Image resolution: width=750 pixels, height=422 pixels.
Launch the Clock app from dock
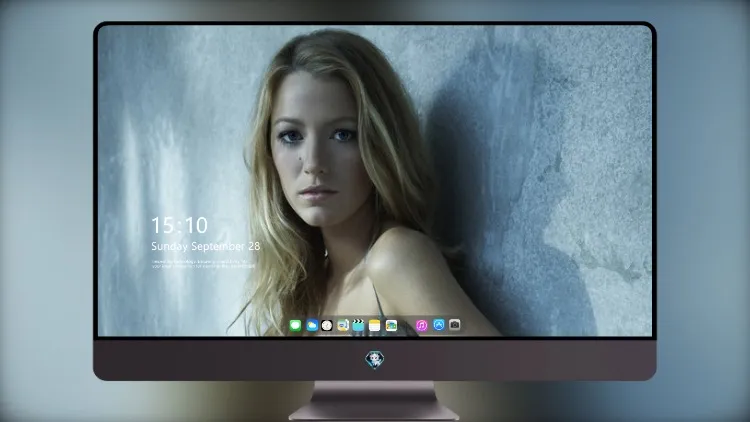[x=327, y=326]
